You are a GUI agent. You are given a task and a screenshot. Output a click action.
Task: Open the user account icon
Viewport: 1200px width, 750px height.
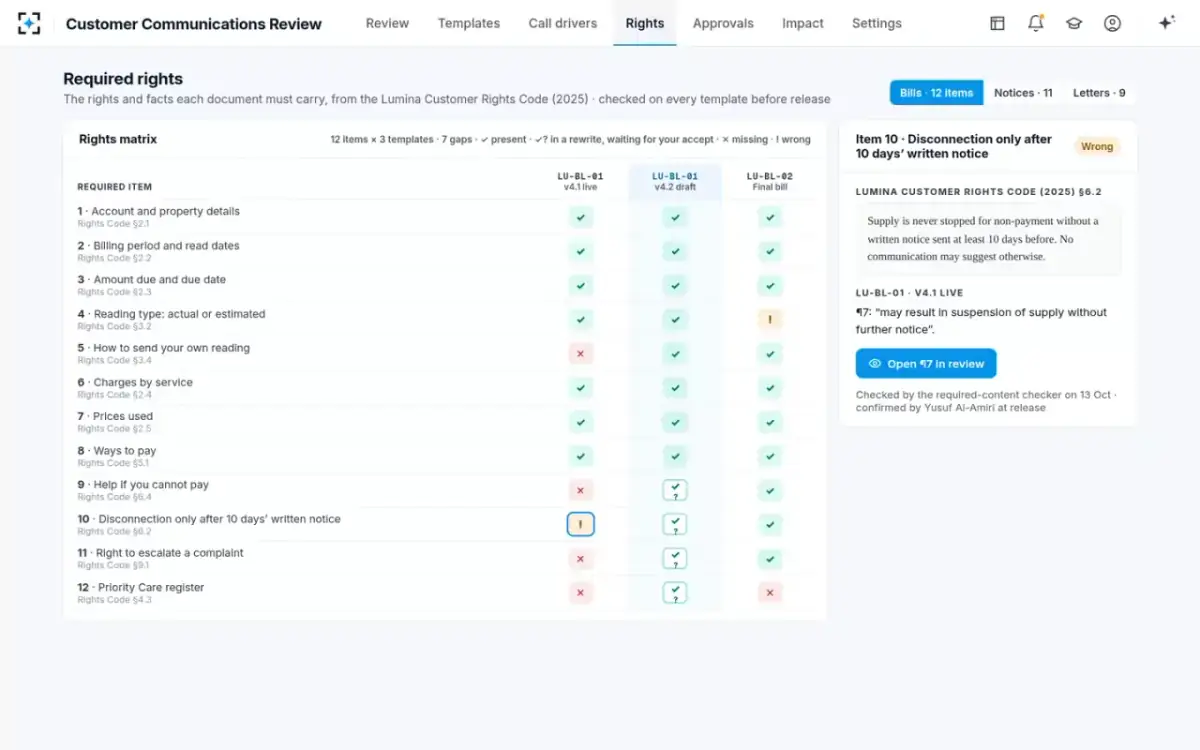(x=1112, y=23)
